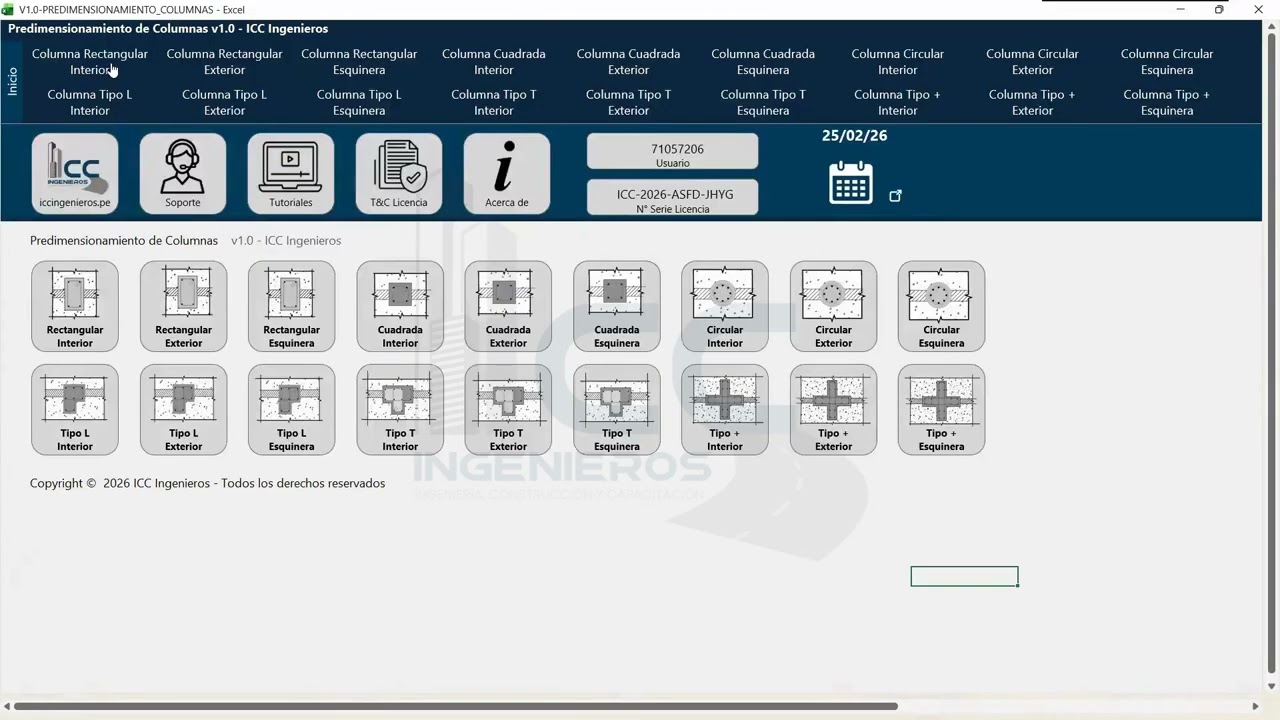Open the Tutoriales laptop icon
The width and height of the screenshot is (1280, 720).
click(291, 174)
